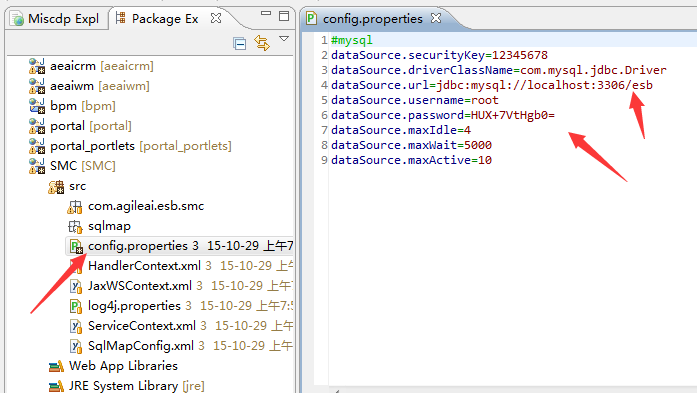Select the bpm project
Screen dimensions: 697x393
pos(83,106)
